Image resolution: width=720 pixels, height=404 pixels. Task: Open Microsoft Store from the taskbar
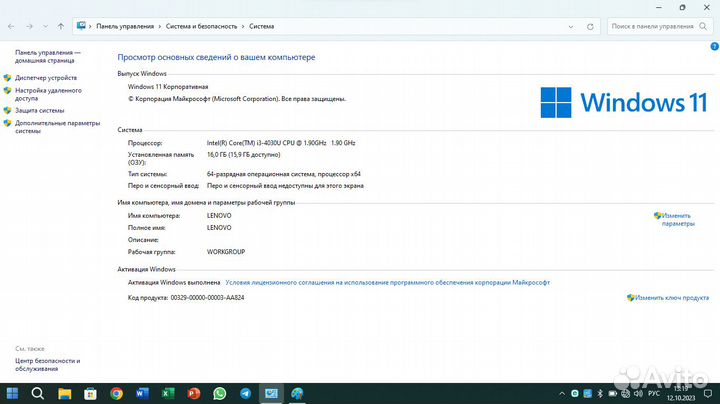pos(90,393)
